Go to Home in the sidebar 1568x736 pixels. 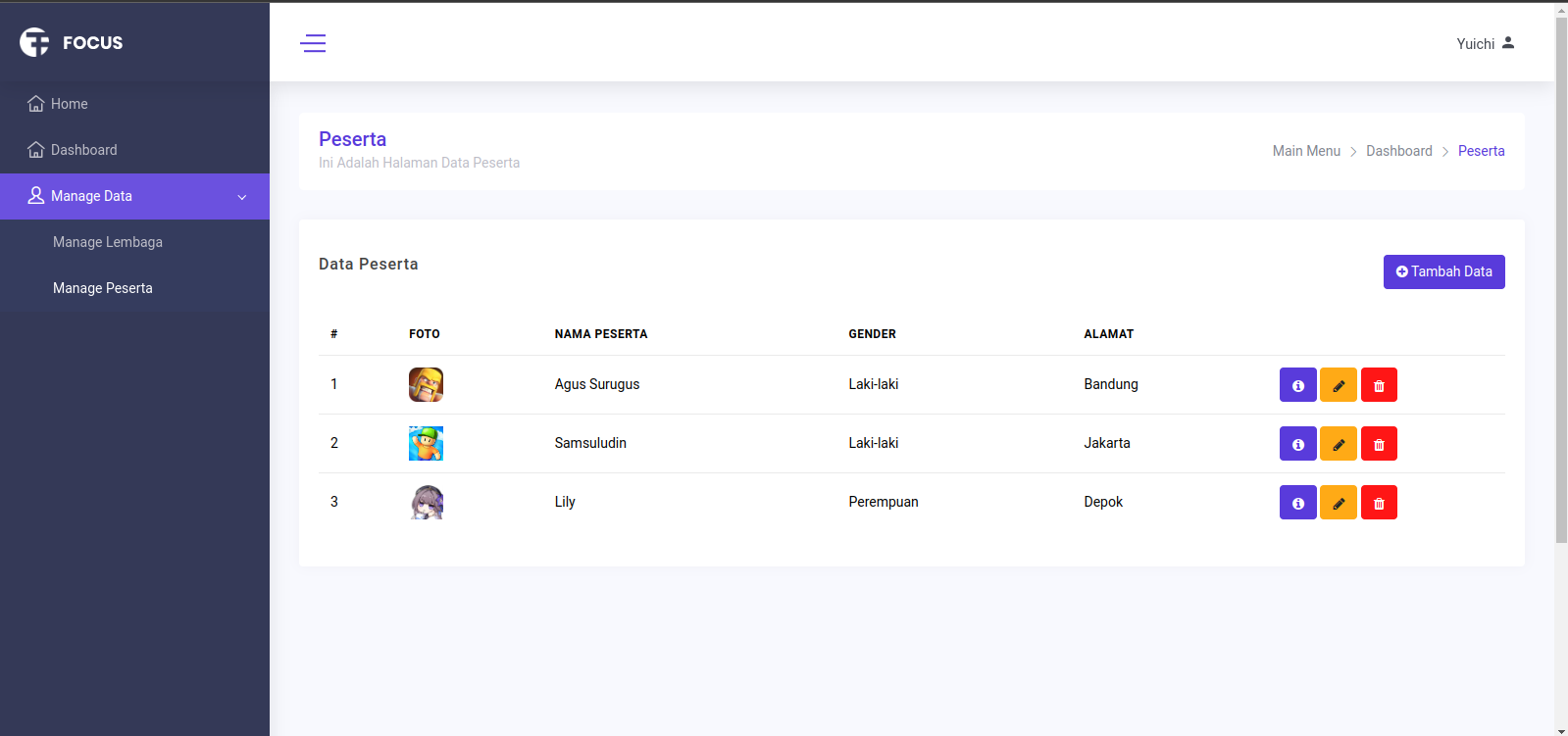point(69,104)
